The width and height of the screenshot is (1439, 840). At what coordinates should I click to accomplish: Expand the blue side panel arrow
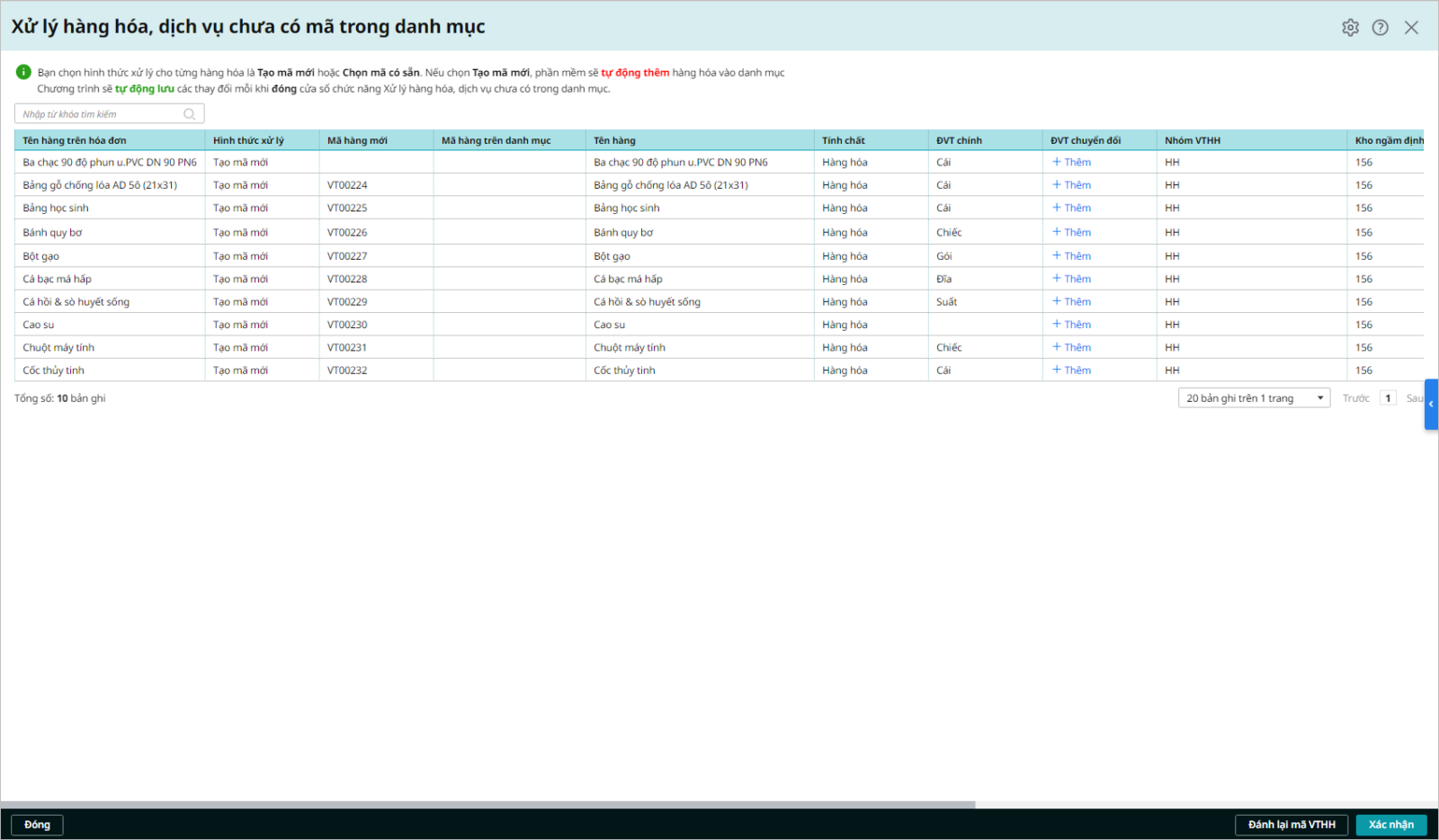pos(1431,404)
